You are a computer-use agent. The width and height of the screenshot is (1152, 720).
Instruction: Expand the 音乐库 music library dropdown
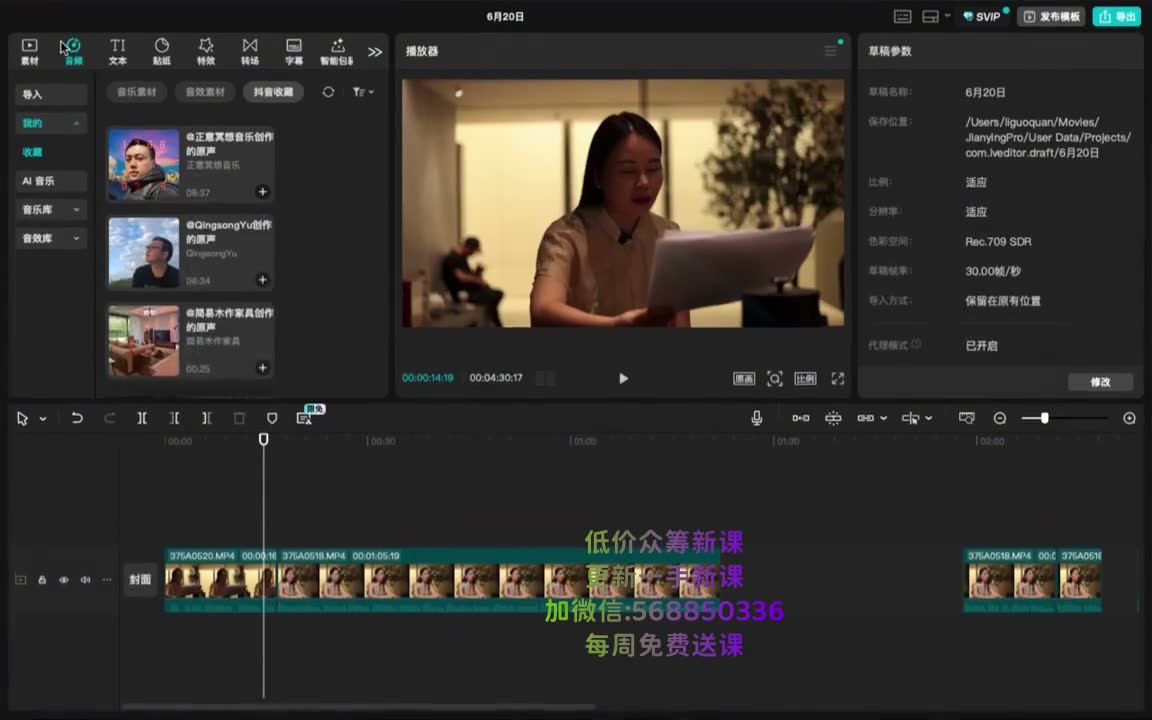coord(51,209)
